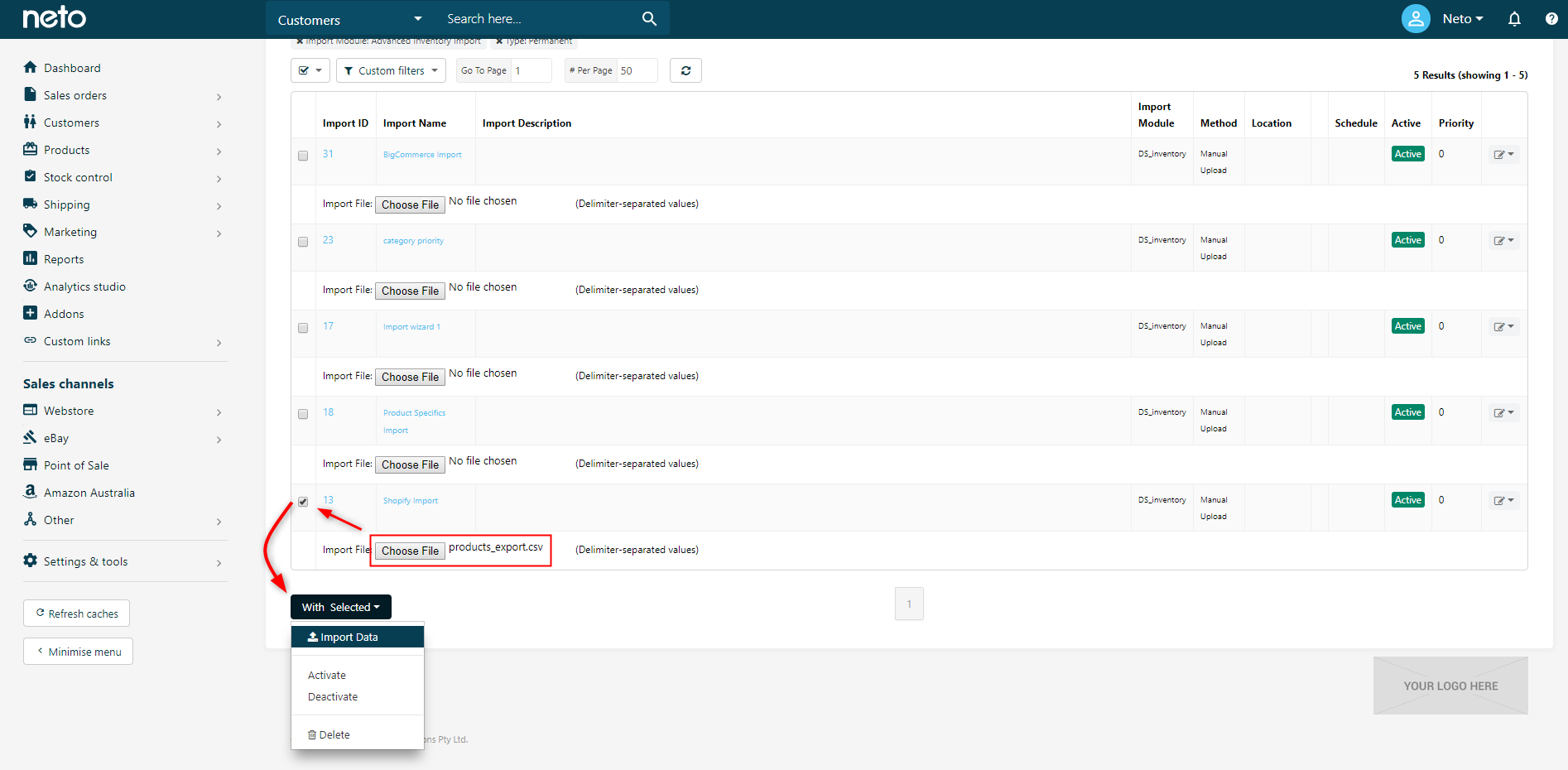Open the select-all checkbox dropdown
This screenshot has height=770, width=1568.
pyautogui.click(x=310, y=70)
